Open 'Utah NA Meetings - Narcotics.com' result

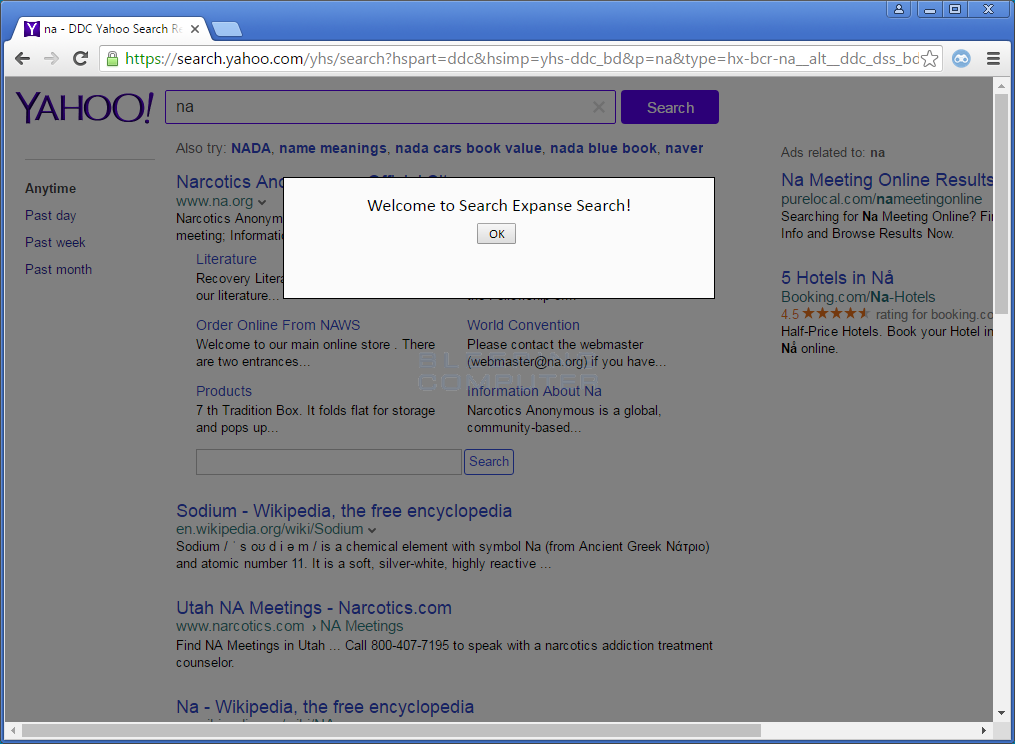[314, 608]
